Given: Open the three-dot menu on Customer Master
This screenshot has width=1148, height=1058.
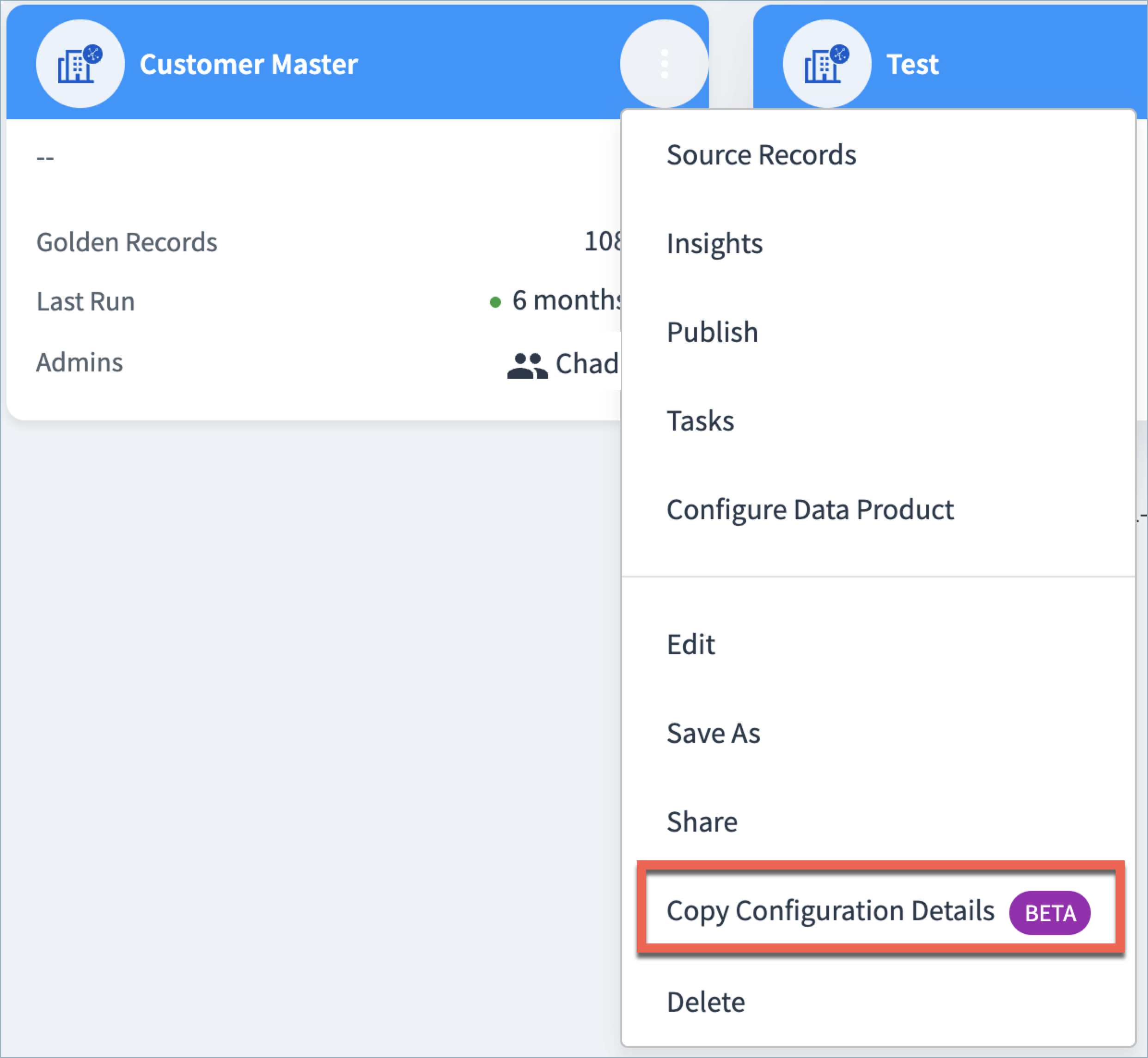Looking at the screenshot, I should (664, 64).
